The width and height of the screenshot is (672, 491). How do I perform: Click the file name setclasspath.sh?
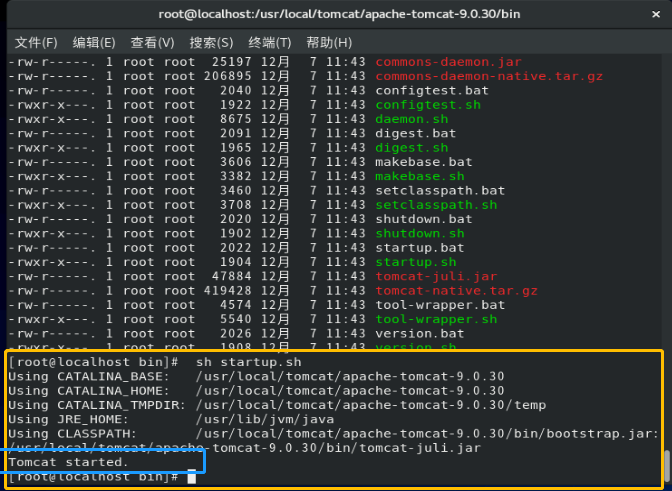(436, 205)
